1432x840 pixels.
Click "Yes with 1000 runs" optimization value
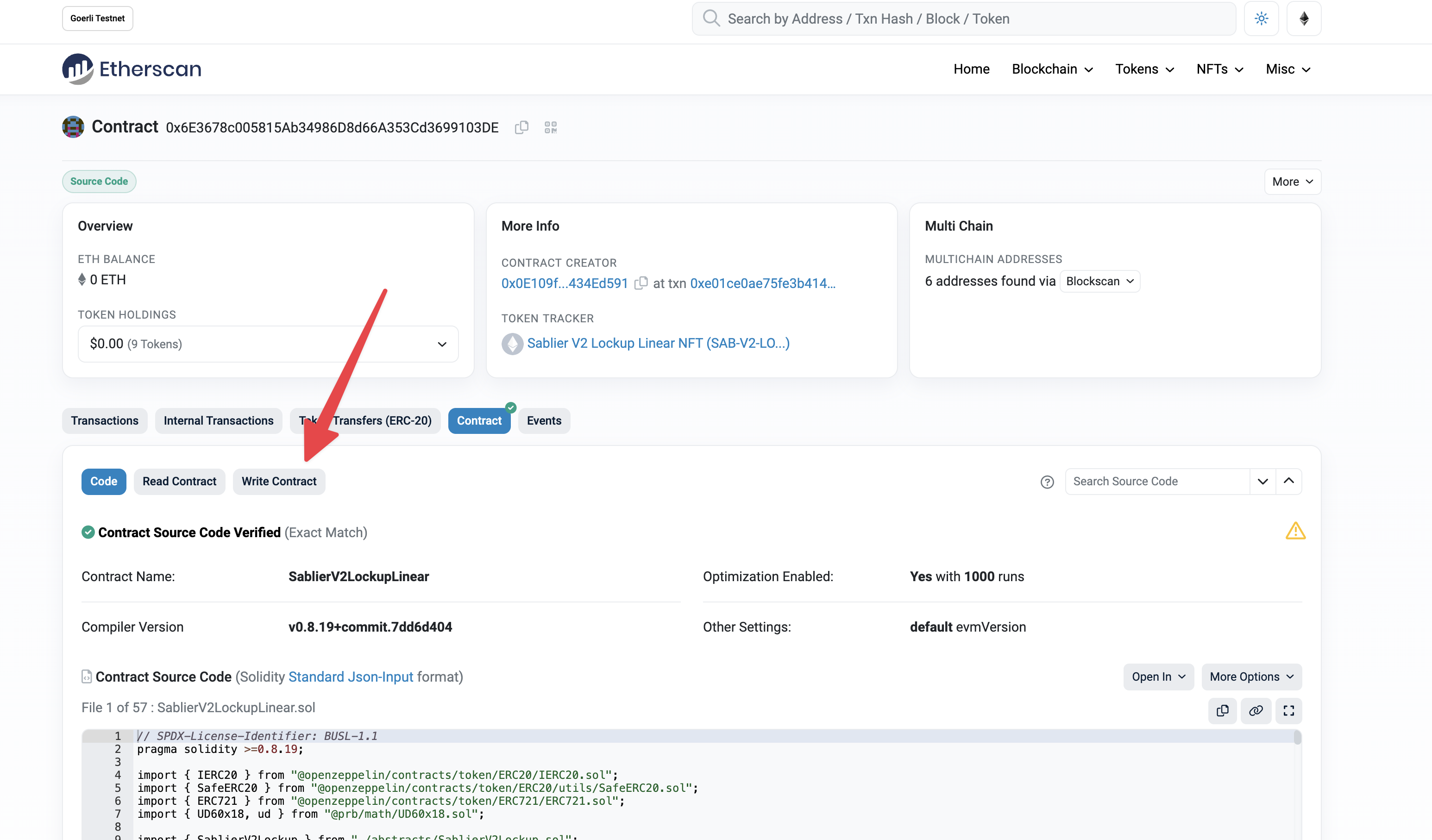(x=967, y=577)
